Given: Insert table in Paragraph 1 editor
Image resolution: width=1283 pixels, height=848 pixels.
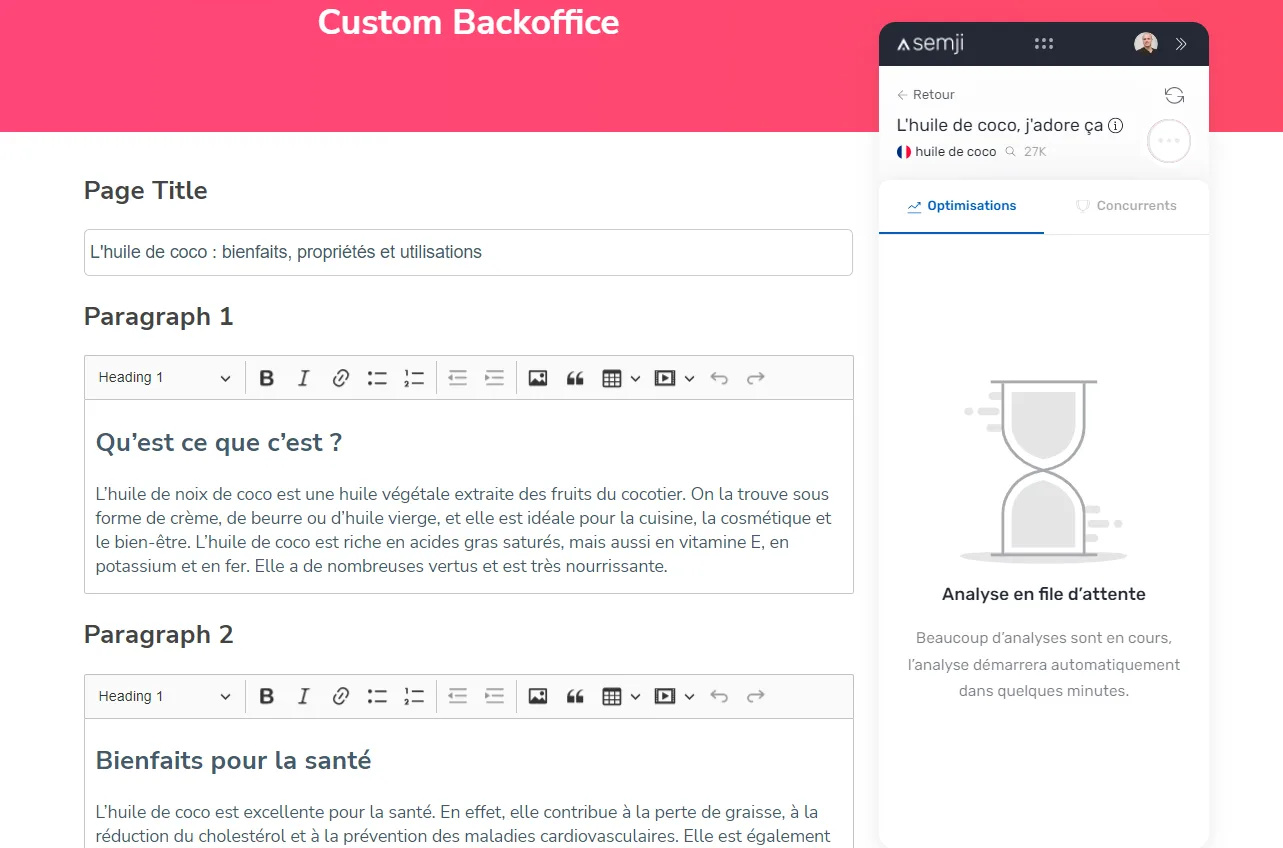Looking at the screenshot, I should pyautogui.click(x=612, y=378).
